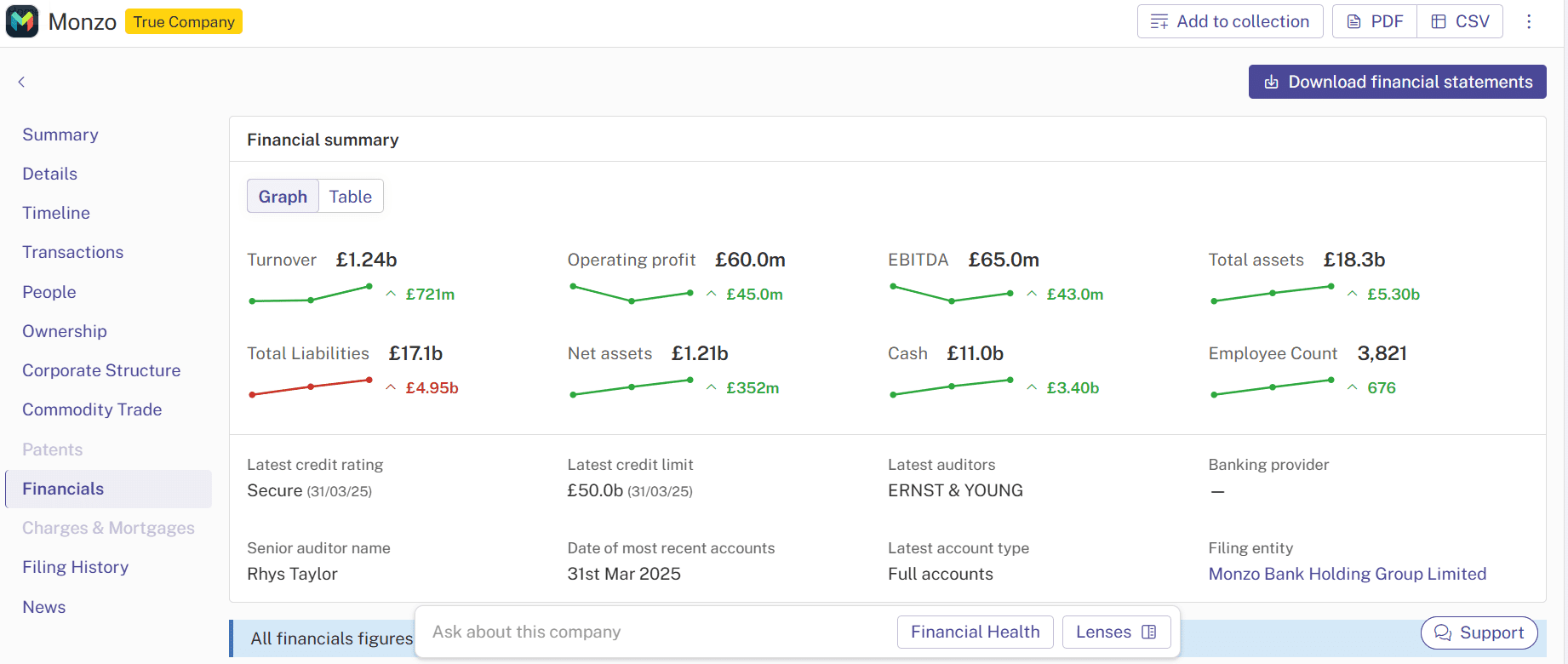The height and width of the screenshot is (664, 1568).
Task: Click the Monzo logo icon
Action: pos(22,21)
